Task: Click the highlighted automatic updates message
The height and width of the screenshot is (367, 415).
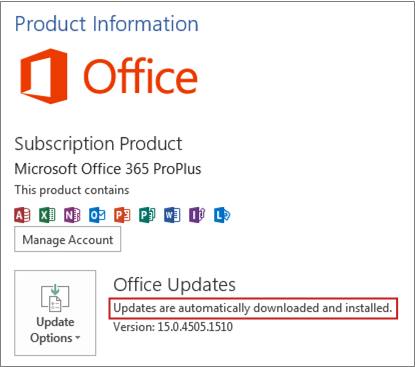Action: tap(253, 308)
